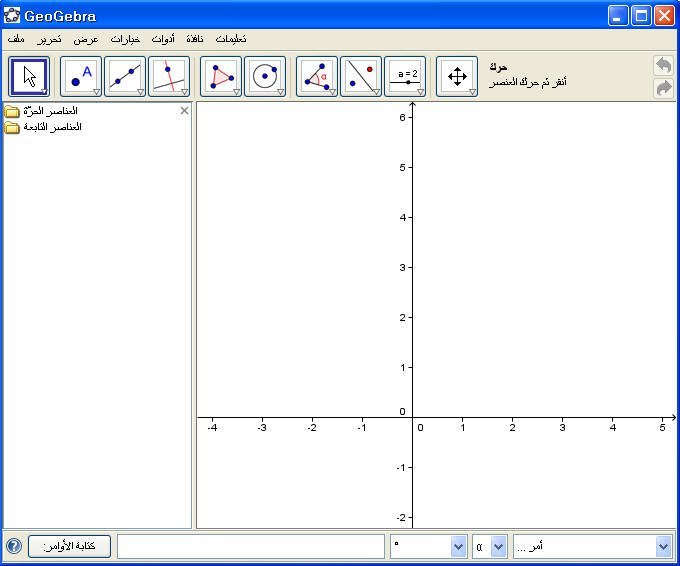Expand the Circle tool's submenu triangle
The image size is (680, 566).
(281, 92)
